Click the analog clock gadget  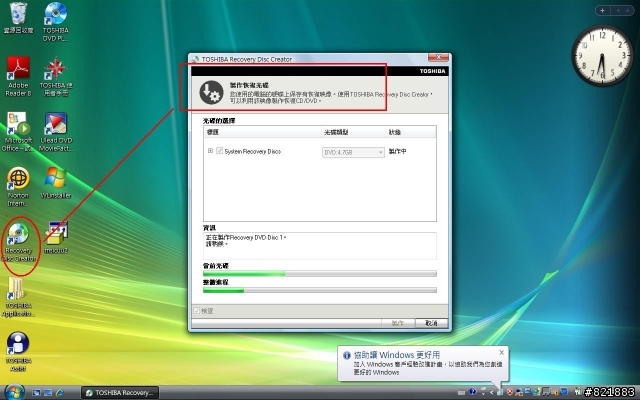point(602,56)
